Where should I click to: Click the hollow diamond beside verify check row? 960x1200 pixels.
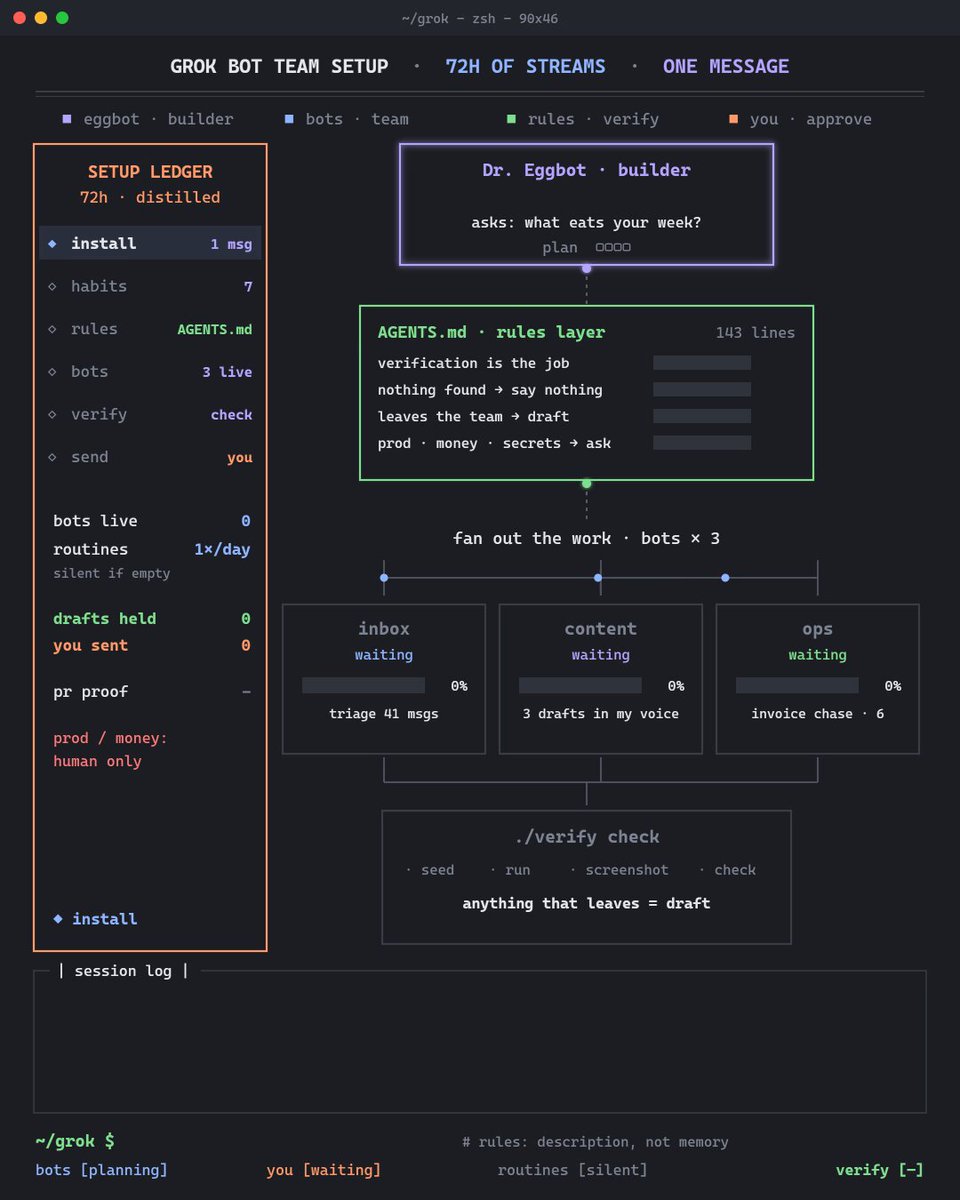pos(52,414)
